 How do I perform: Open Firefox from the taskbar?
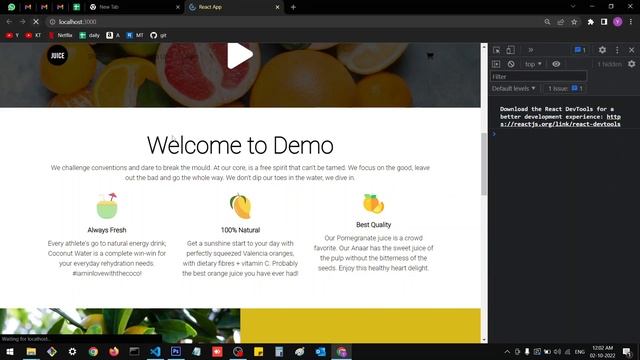pyautogui.click(x=114, y=351)
